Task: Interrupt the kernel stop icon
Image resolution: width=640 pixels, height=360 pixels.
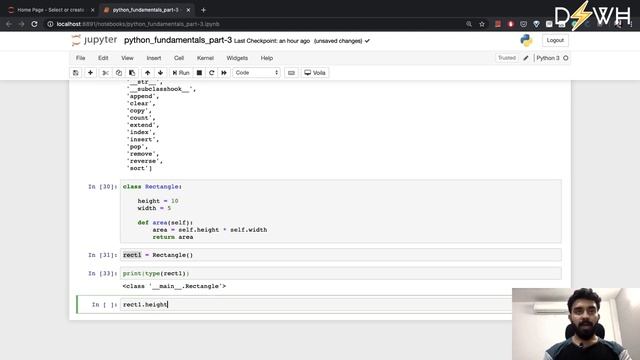Action: click(199, 73)
